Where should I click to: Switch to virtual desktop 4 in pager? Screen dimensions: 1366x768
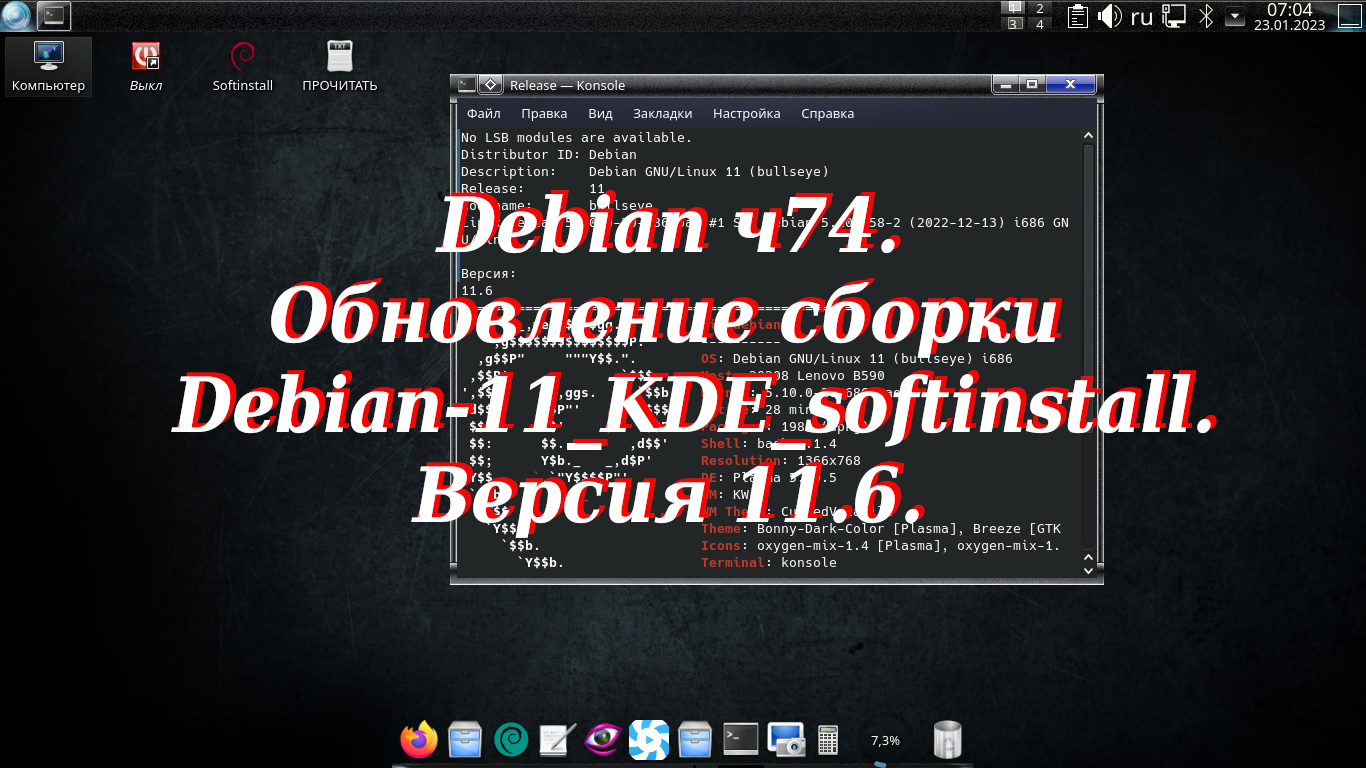coord(1039,24)
